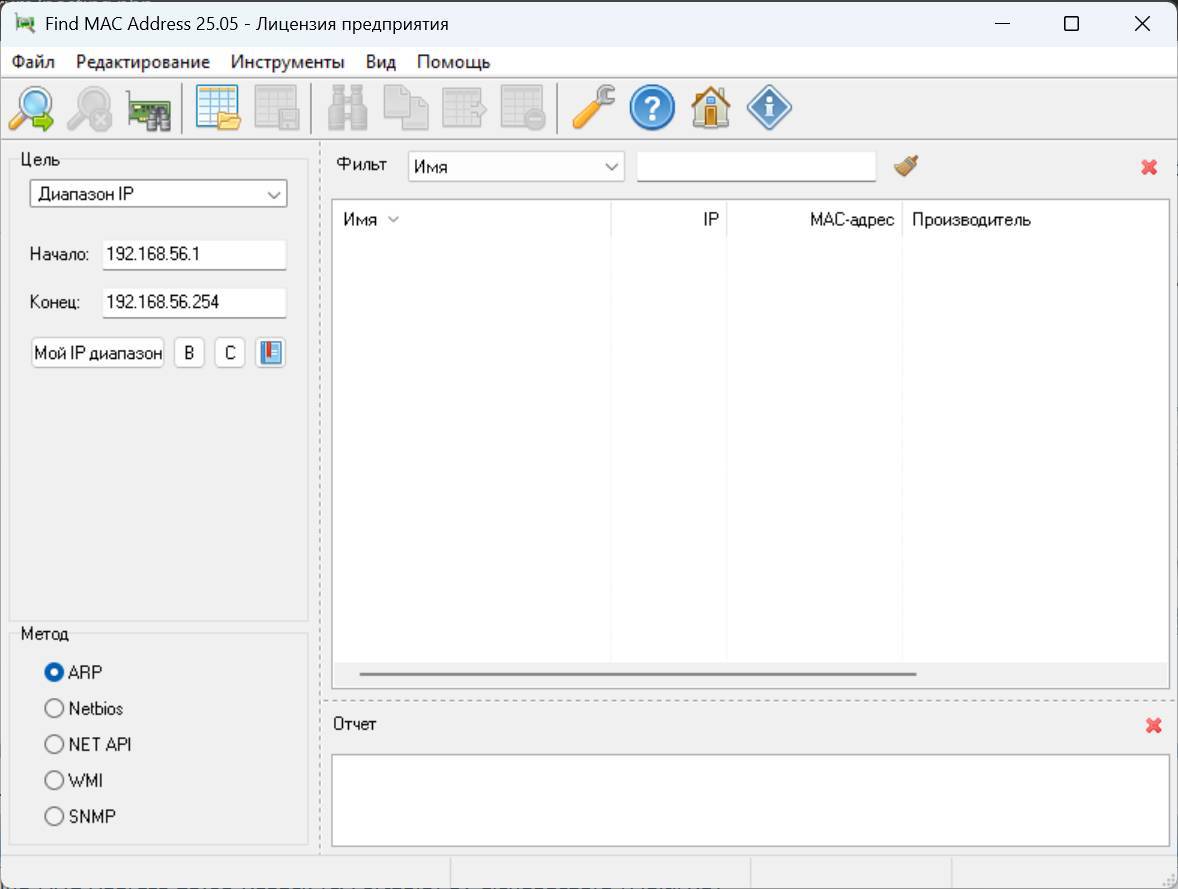This screenshot has height=889, width=1178.
Task: Open the Файл menu
Action: tap(33, 62)
